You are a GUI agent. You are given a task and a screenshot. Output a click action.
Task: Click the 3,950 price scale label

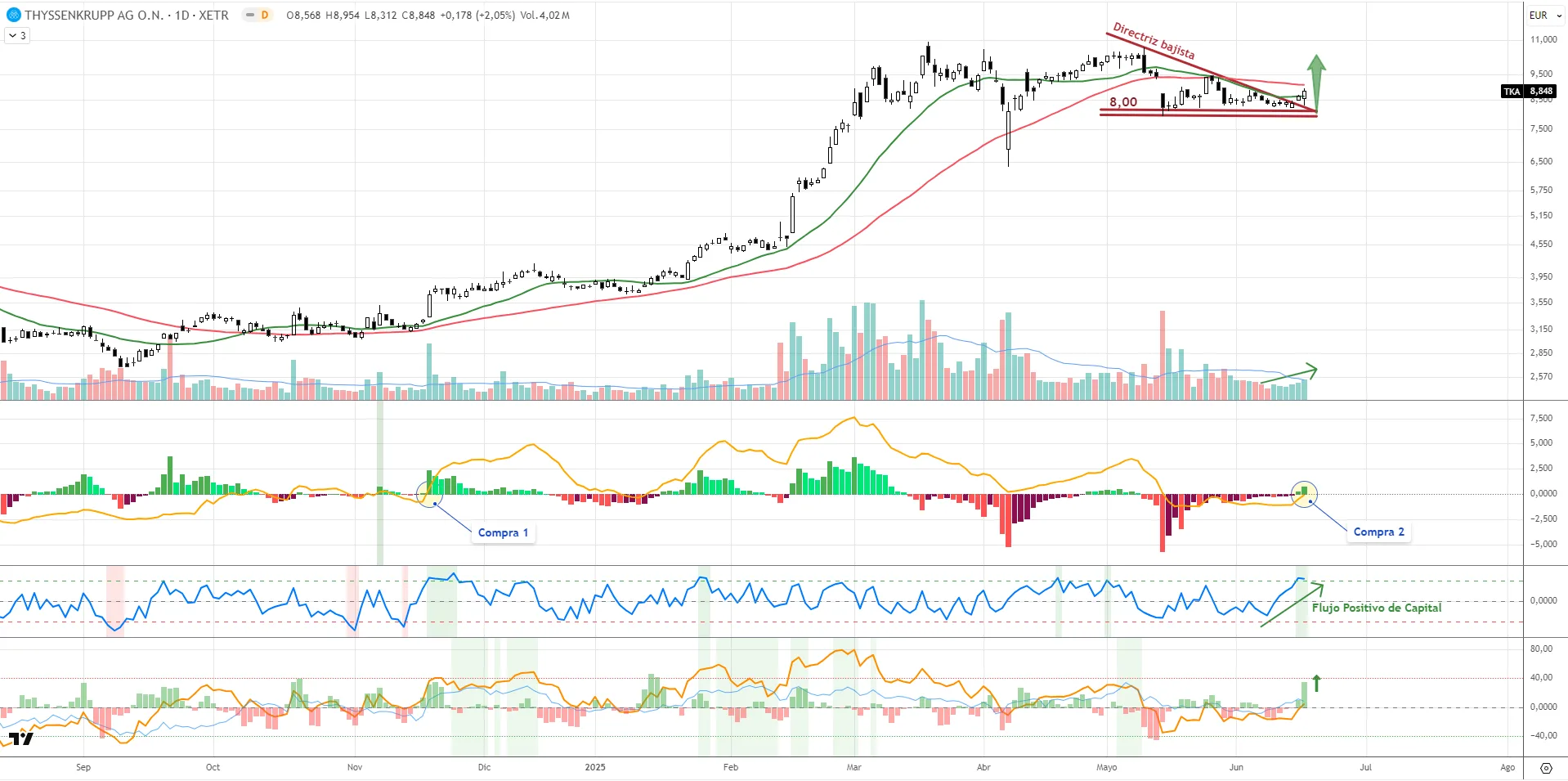tap(1541, 276)
